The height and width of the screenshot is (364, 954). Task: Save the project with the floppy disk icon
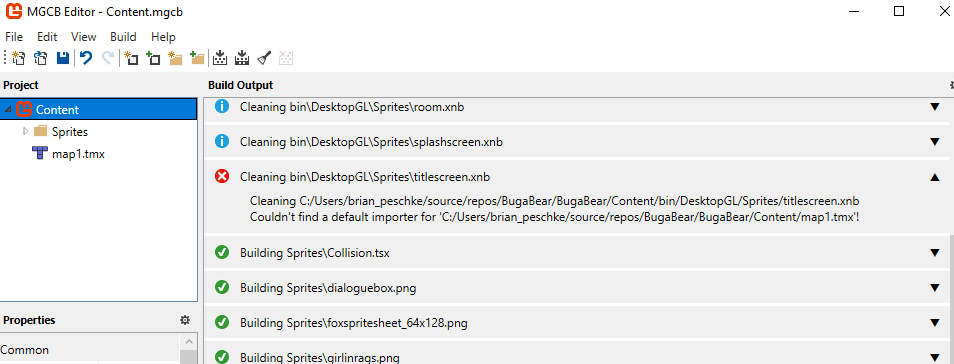(63, 58)
